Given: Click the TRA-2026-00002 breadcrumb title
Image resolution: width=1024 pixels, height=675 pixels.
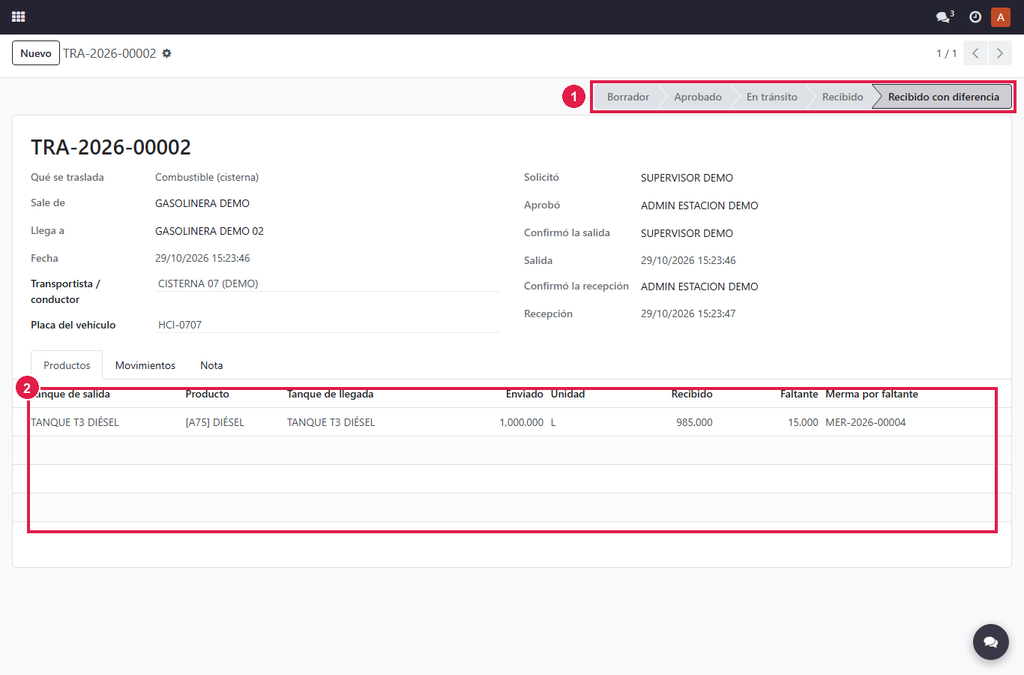Looking at the screenshot, I should [x=110, y=54].
